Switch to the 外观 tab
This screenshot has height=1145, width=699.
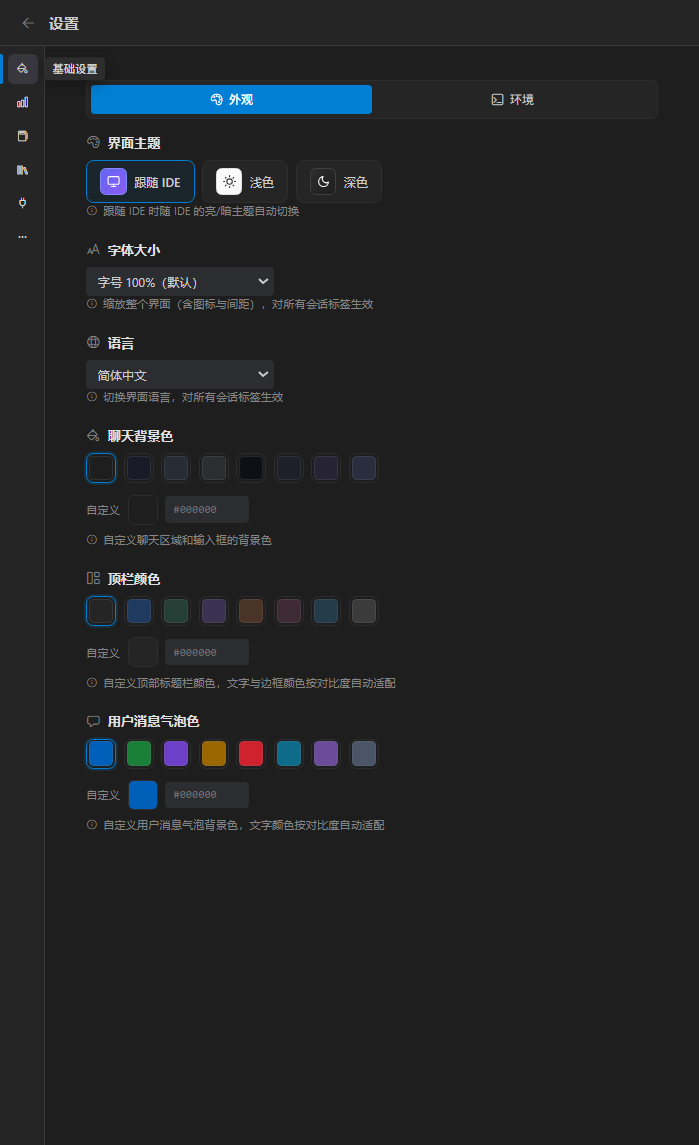[x=232, y=99]
